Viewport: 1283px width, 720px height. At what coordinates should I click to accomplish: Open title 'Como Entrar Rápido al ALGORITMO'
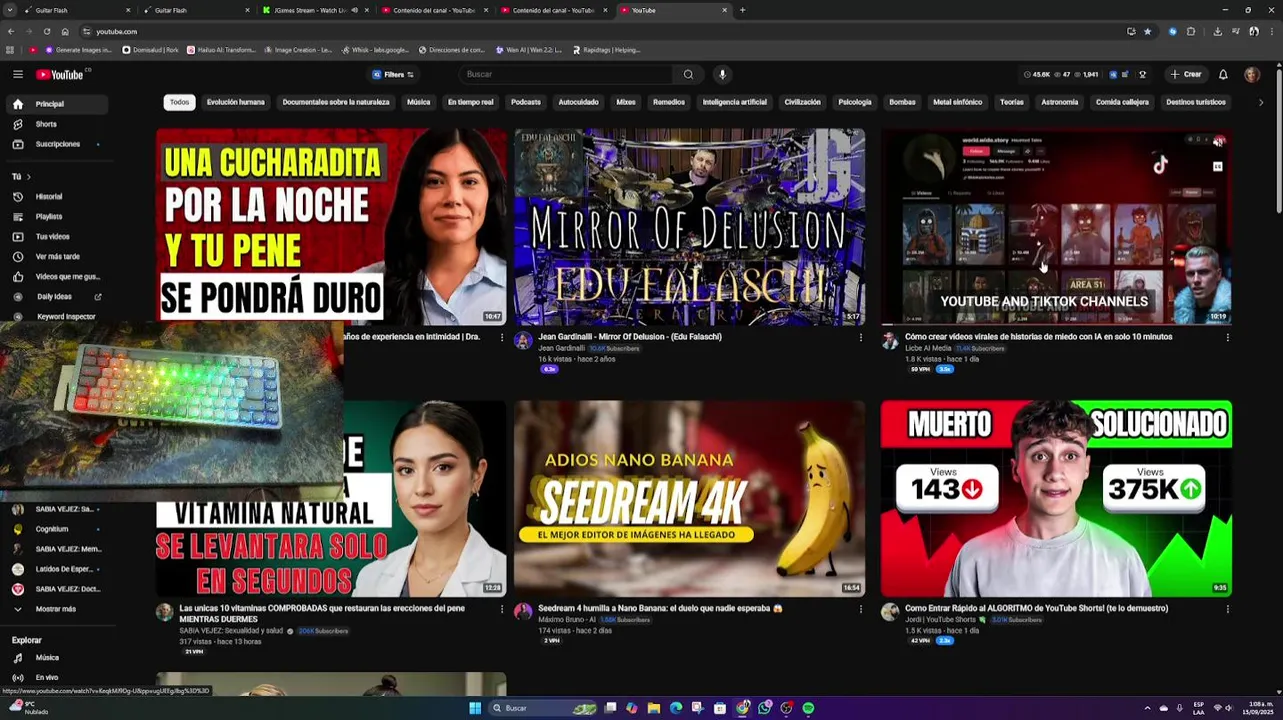pos(1036,608)
